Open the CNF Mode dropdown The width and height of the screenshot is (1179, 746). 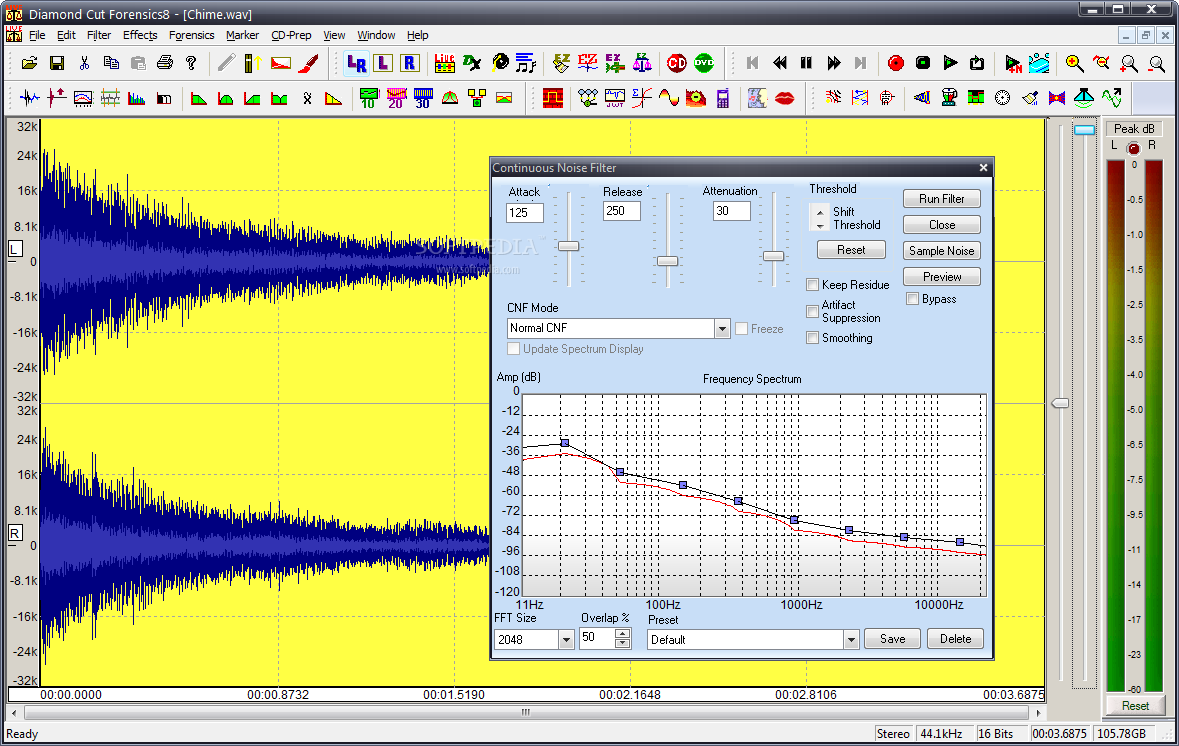tap(722, 329)
